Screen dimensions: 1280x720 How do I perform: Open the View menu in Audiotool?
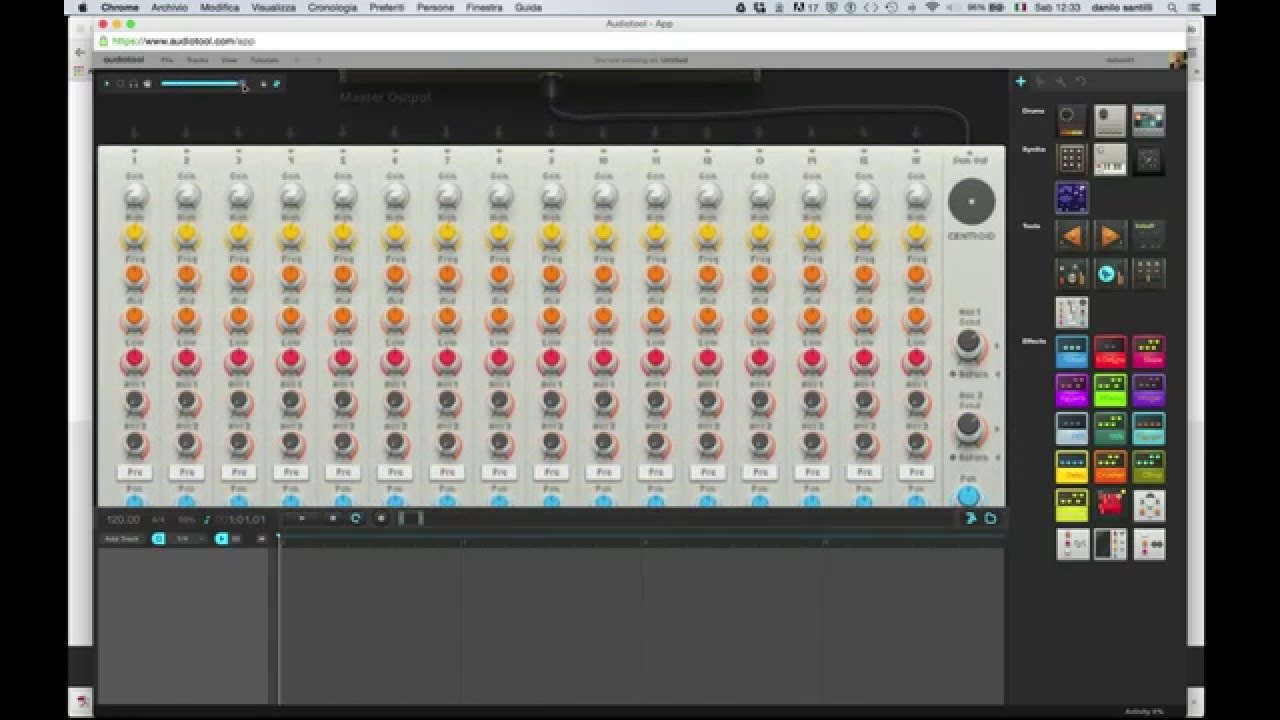point(228,60)
